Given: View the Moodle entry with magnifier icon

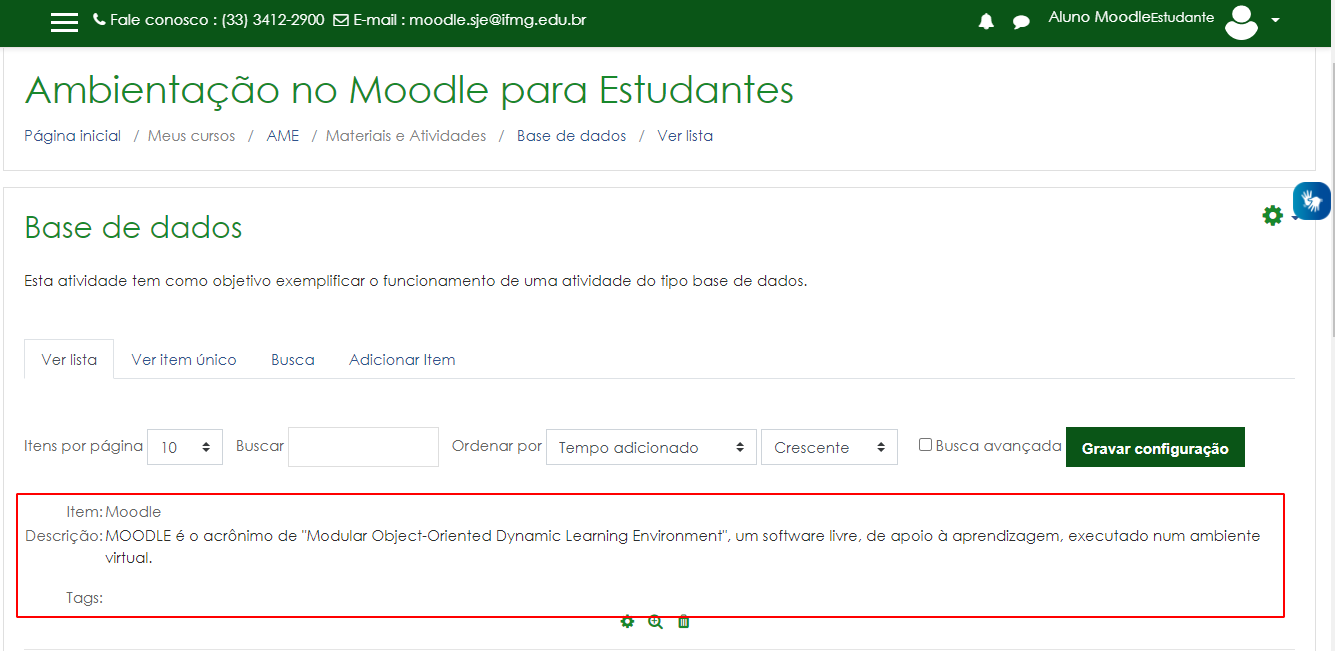Looking at the screenshot, I should pos(655,622).
